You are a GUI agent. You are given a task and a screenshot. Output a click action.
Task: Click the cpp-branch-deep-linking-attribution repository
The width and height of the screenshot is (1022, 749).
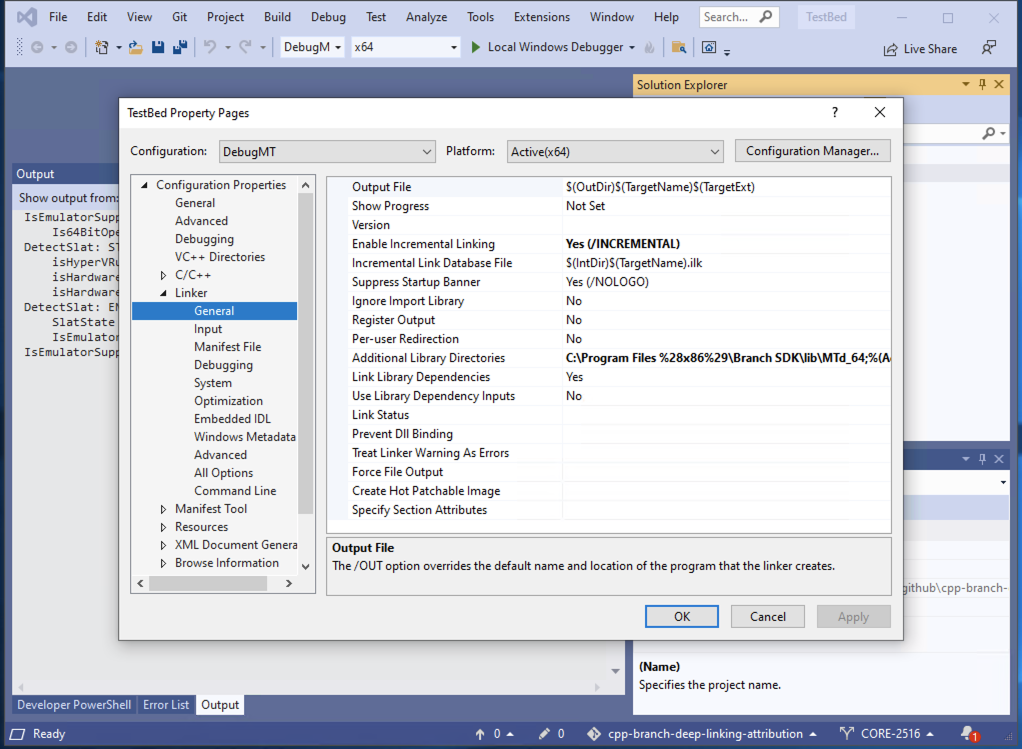click(x=705, y=734)
